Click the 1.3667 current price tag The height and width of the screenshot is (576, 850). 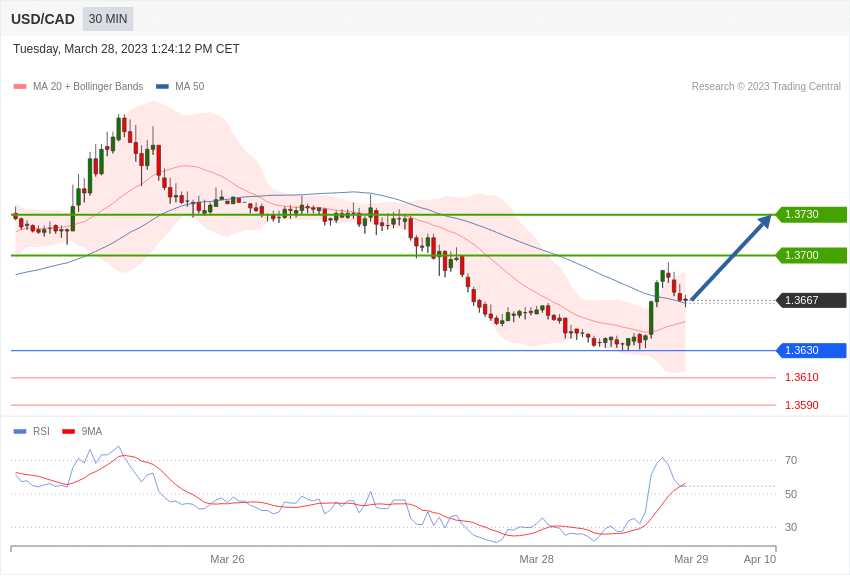point(812,300)
